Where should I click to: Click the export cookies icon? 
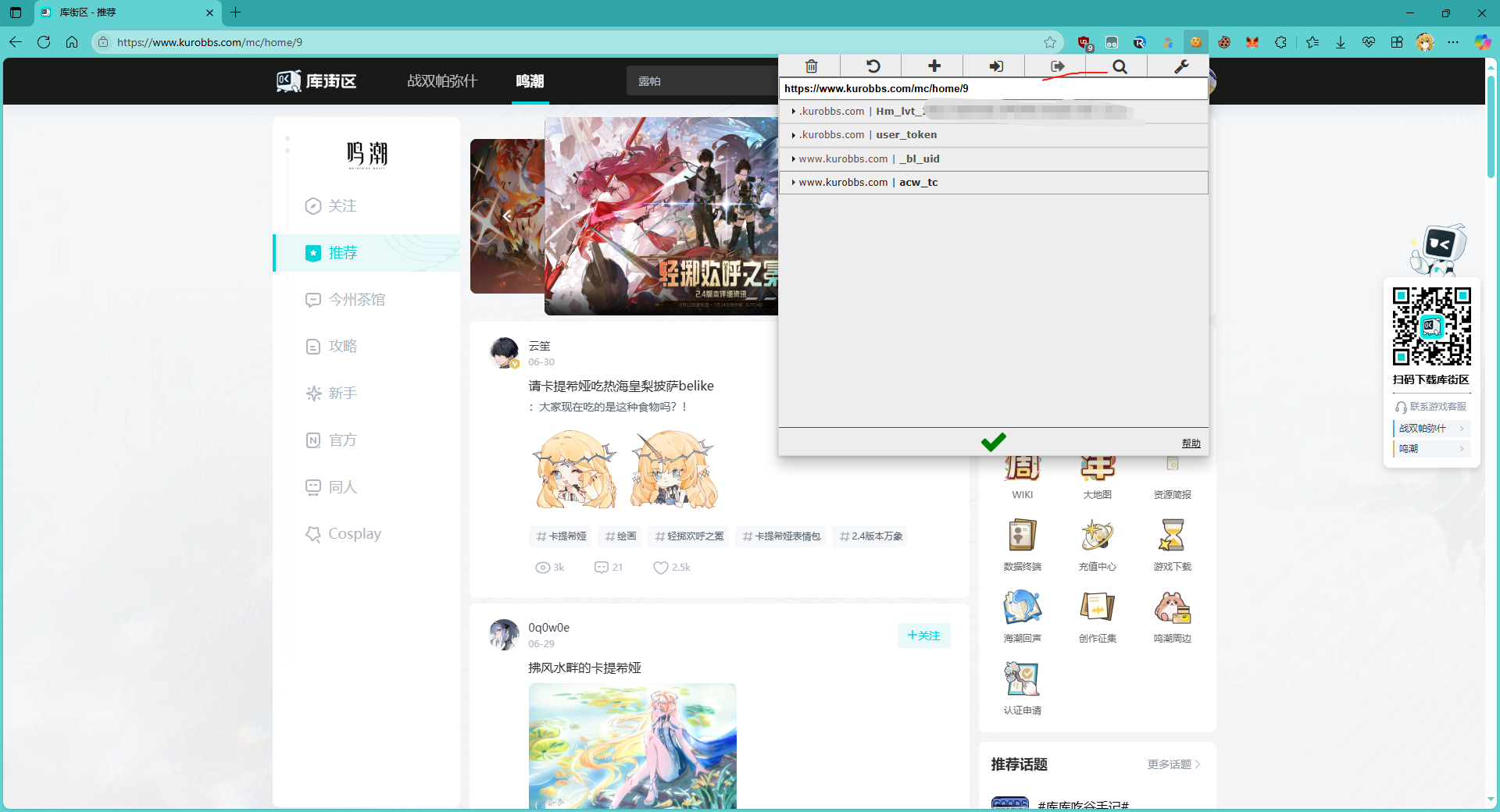[1057, 66]
